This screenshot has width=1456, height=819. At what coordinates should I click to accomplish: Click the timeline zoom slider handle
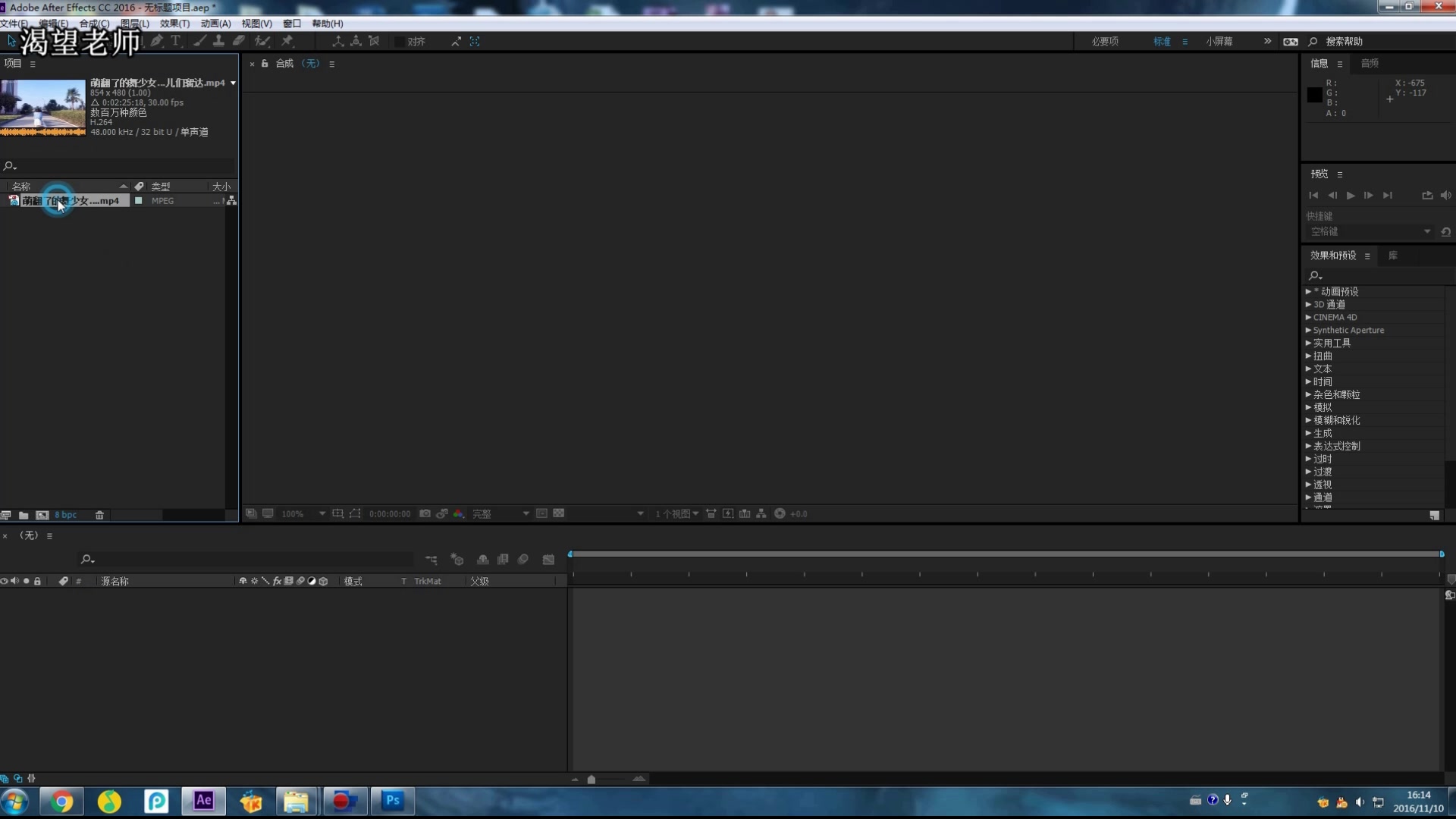tap(591, 779)
